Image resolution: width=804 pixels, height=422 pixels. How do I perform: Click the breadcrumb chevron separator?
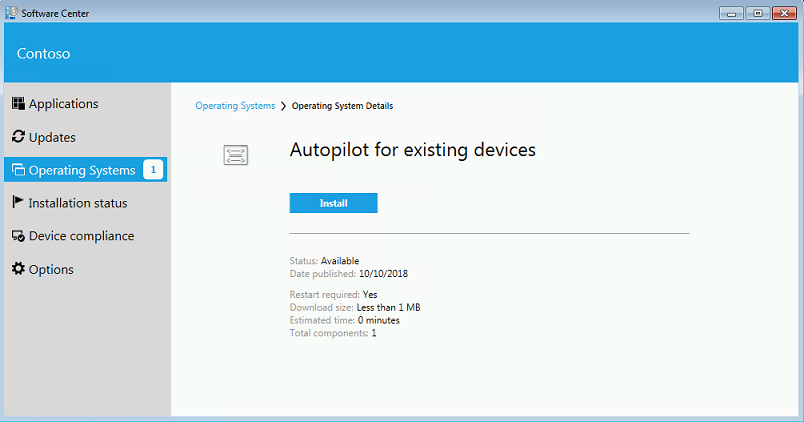pyautogui.click(x=283, y=106)
